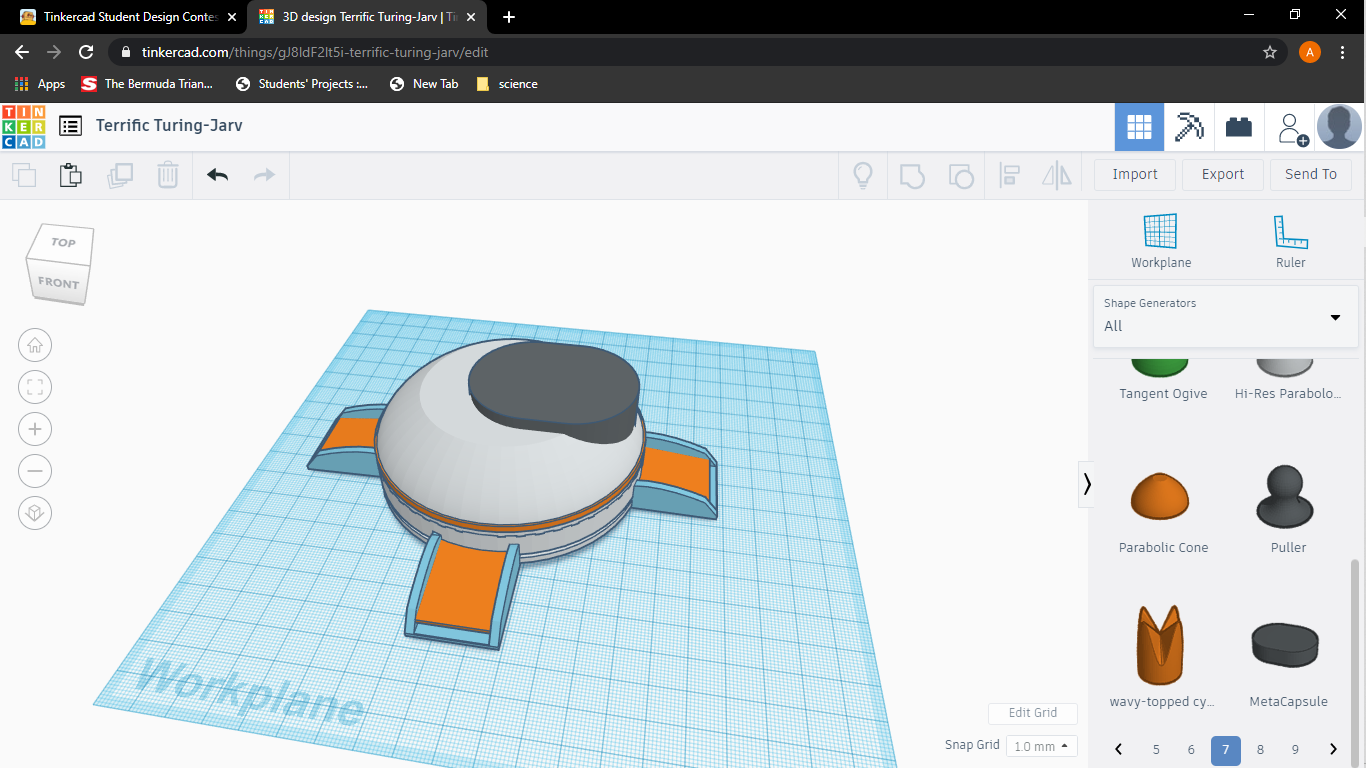Screen dimensions: 1366x768
Task: Open the Chrome three-dot menu
Action: (1342, 52)
